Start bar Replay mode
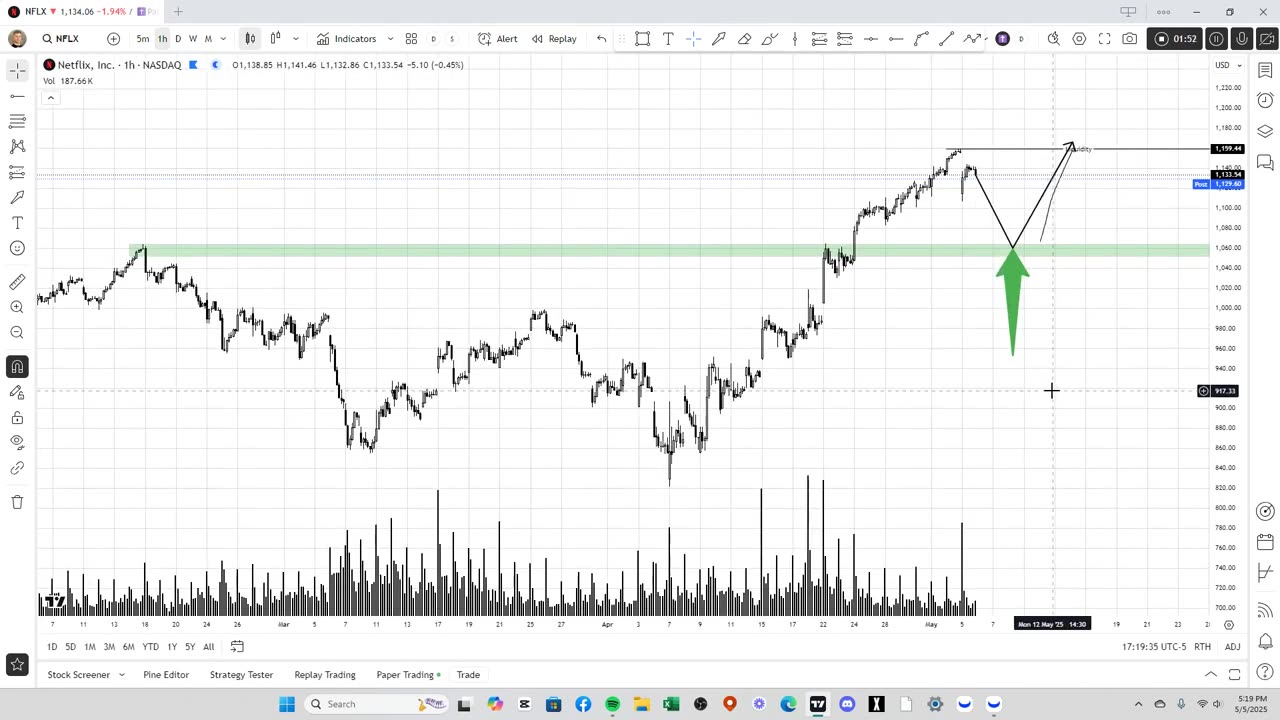This screenshot has height=720, width=1280. tap(554, 39)
